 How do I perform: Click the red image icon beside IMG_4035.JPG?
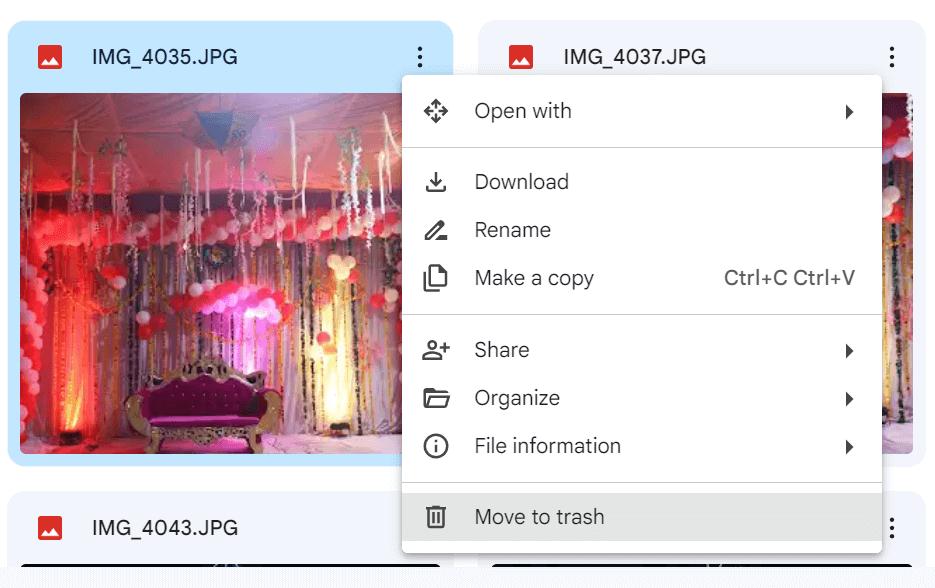pos(50,57)
